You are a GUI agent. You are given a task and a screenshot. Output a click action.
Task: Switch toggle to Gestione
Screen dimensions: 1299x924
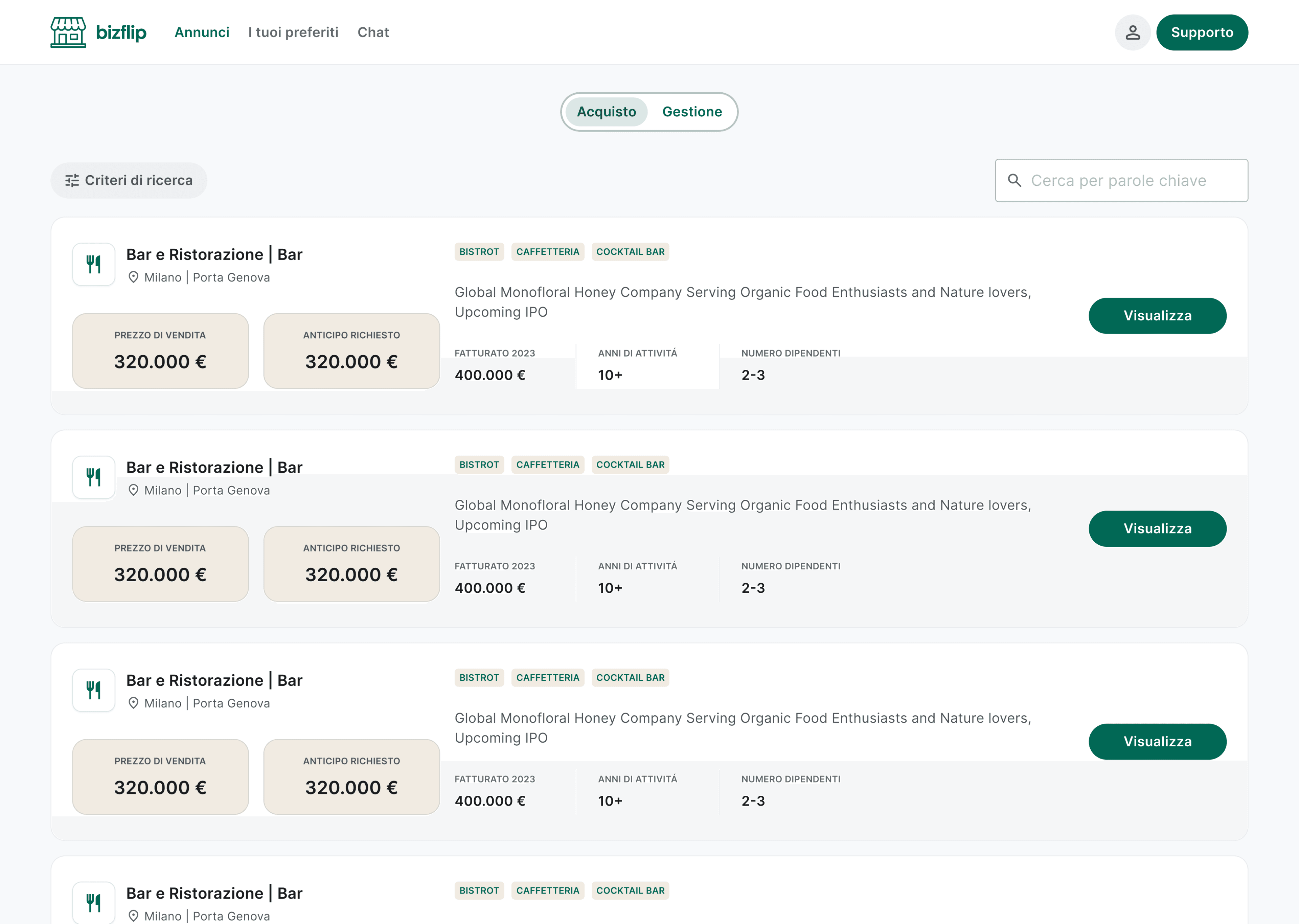point(691,112)
